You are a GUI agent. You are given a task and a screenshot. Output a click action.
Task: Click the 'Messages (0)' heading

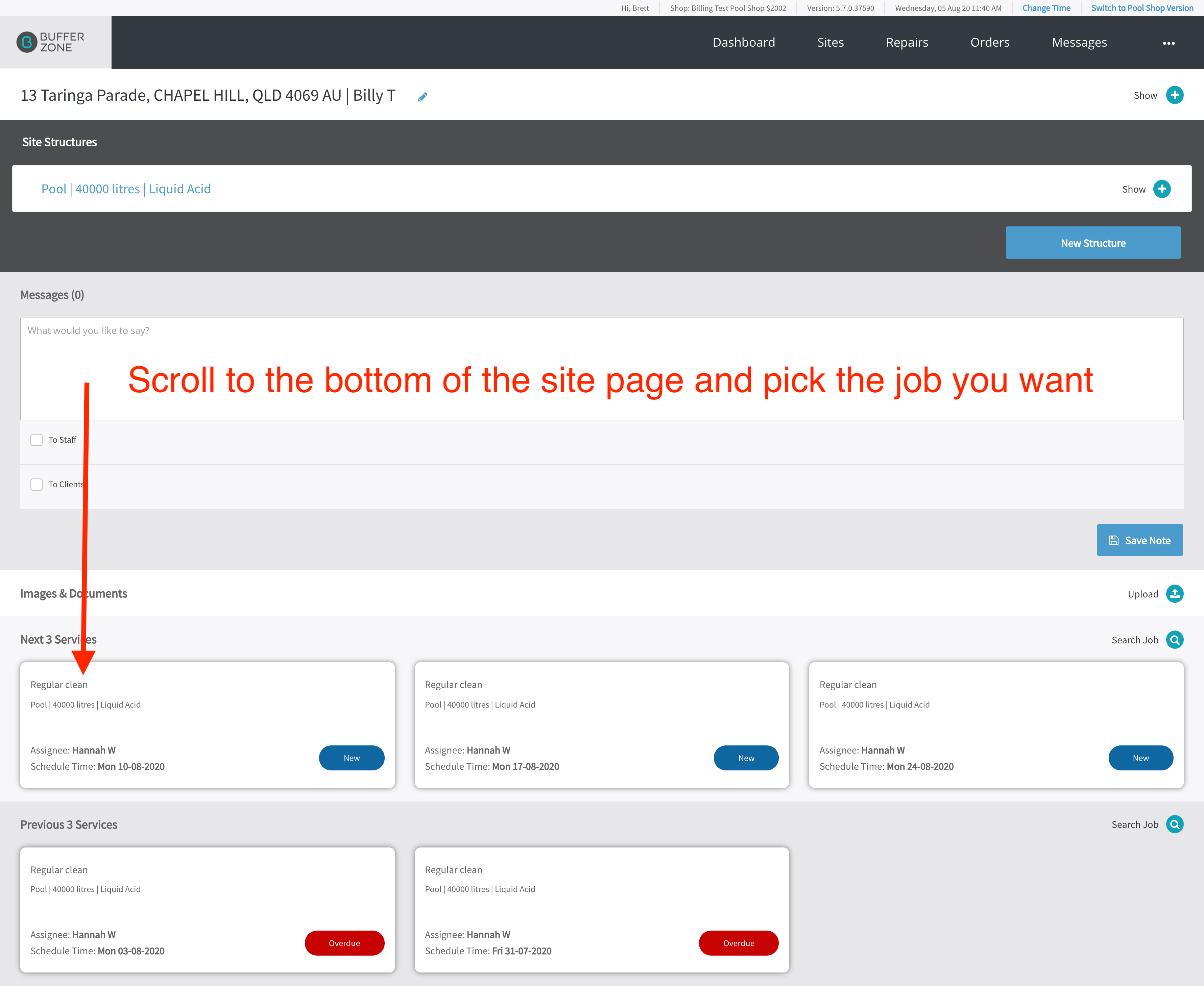point(52,295)
